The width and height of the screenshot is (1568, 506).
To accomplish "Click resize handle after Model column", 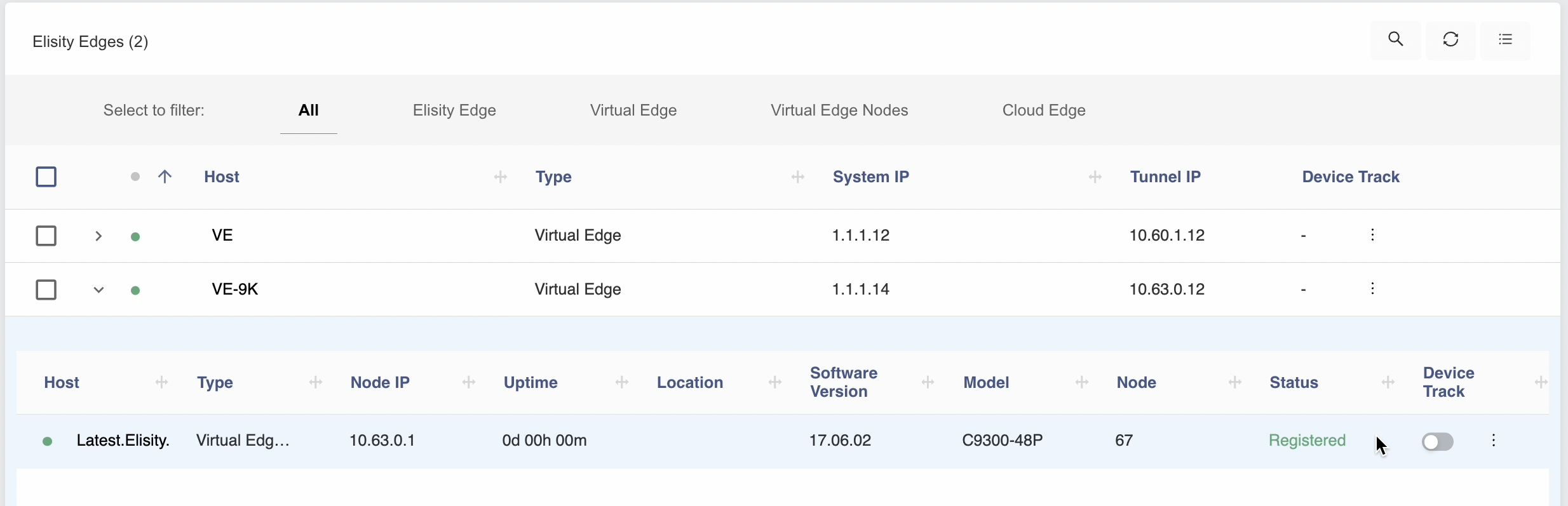I will point(1082,382).
